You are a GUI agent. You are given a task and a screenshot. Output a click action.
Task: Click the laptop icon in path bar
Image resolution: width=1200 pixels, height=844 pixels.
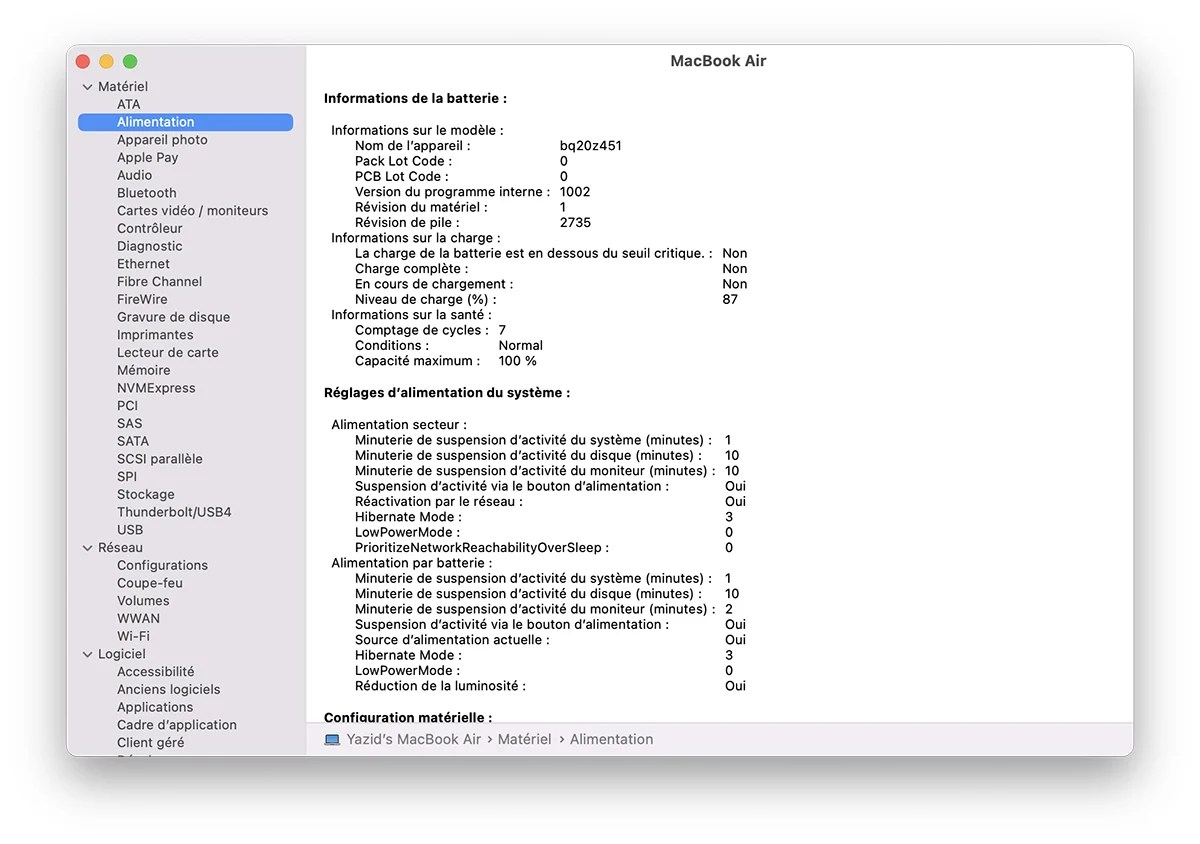pyautogui.click(x=332, y=739)
